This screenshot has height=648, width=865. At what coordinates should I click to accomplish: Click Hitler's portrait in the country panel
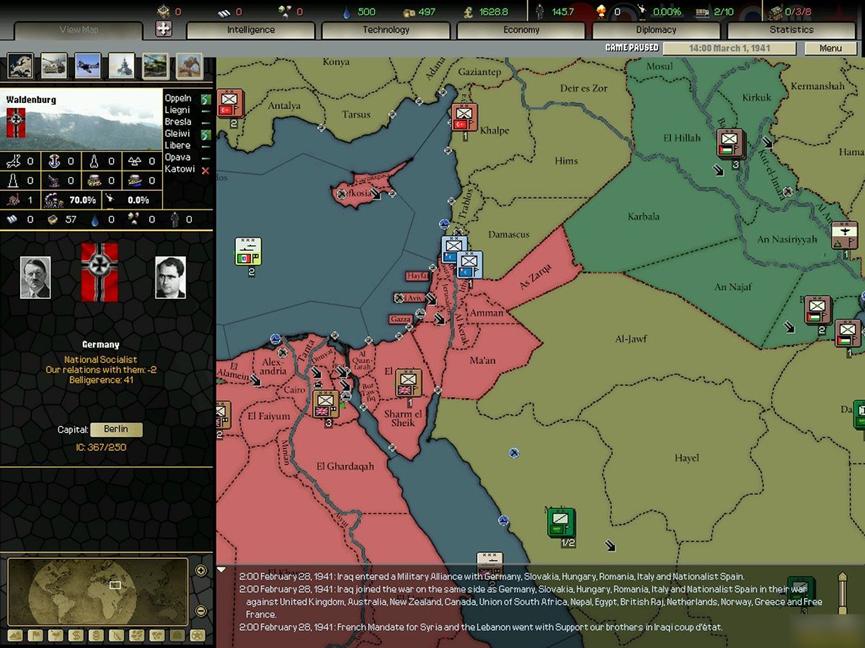click(x=35, y=277)
